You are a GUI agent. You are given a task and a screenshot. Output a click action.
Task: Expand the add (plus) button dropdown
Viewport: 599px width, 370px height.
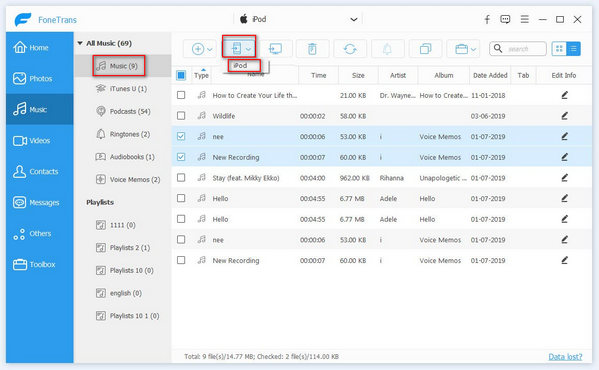coord(210,49)
